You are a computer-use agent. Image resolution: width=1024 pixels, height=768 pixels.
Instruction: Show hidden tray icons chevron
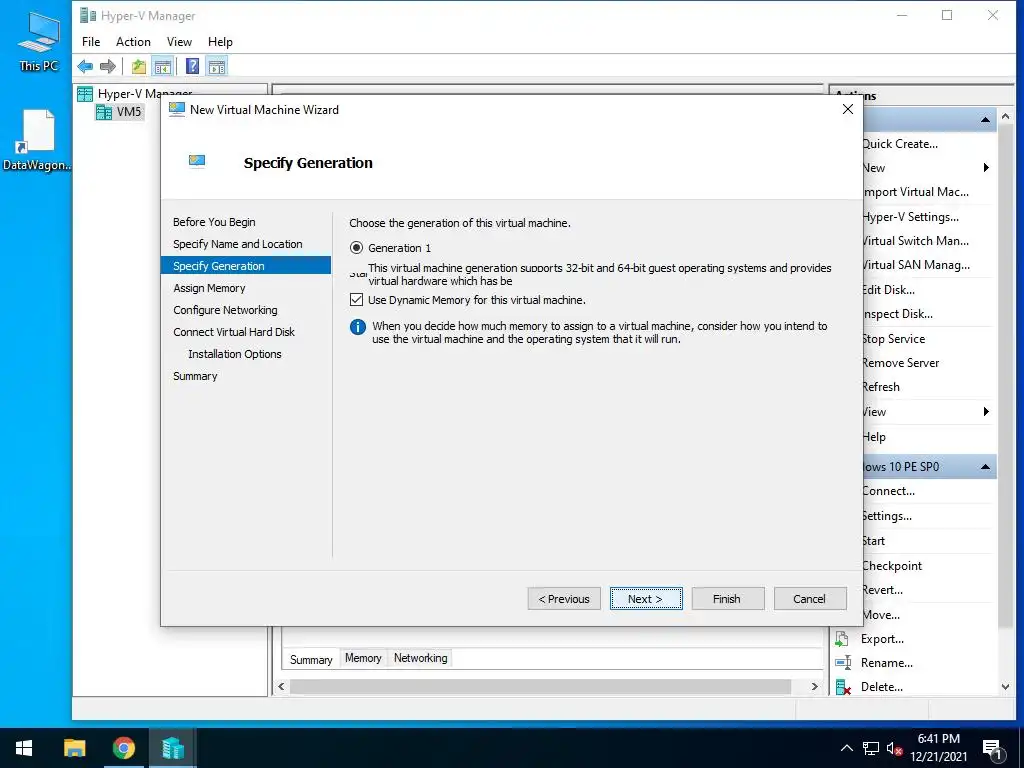click(x=846, y=748)
